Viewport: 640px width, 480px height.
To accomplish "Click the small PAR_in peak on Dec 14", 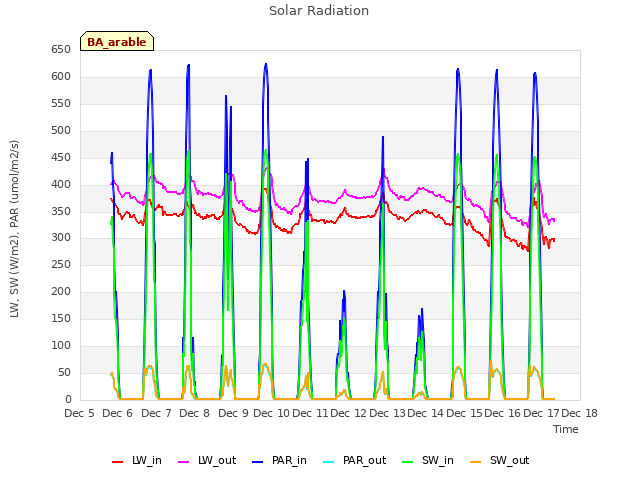I will [422, 309].
